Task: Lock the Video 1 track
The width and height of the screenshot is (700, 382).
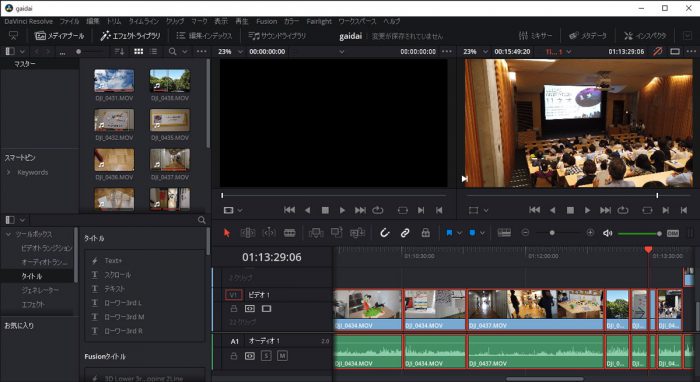Action: coord(233,309)
